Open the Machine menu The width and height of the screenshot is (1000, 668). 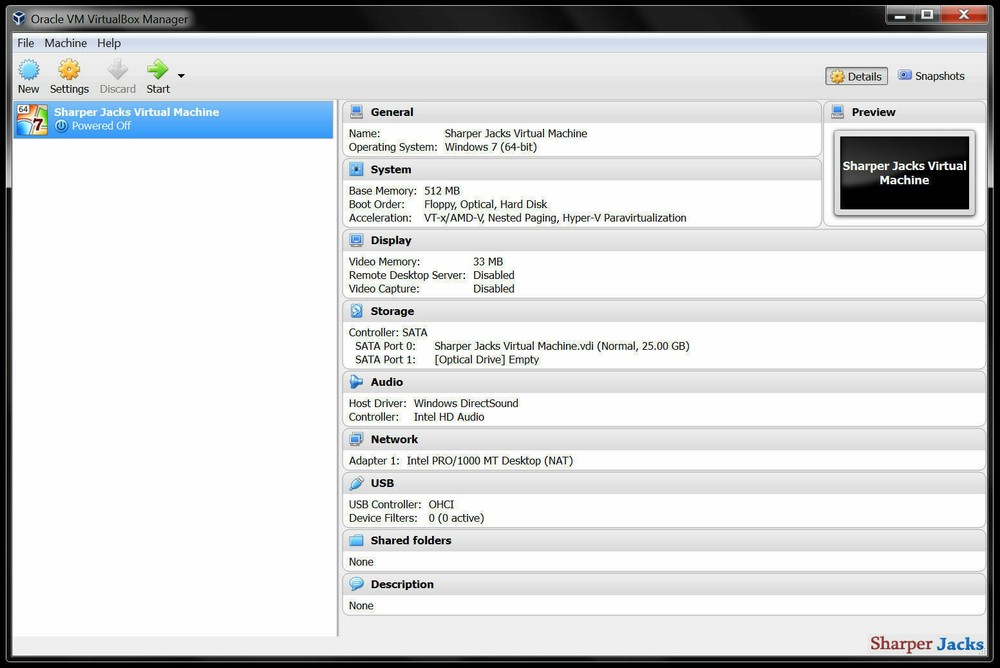pos(65,43)
